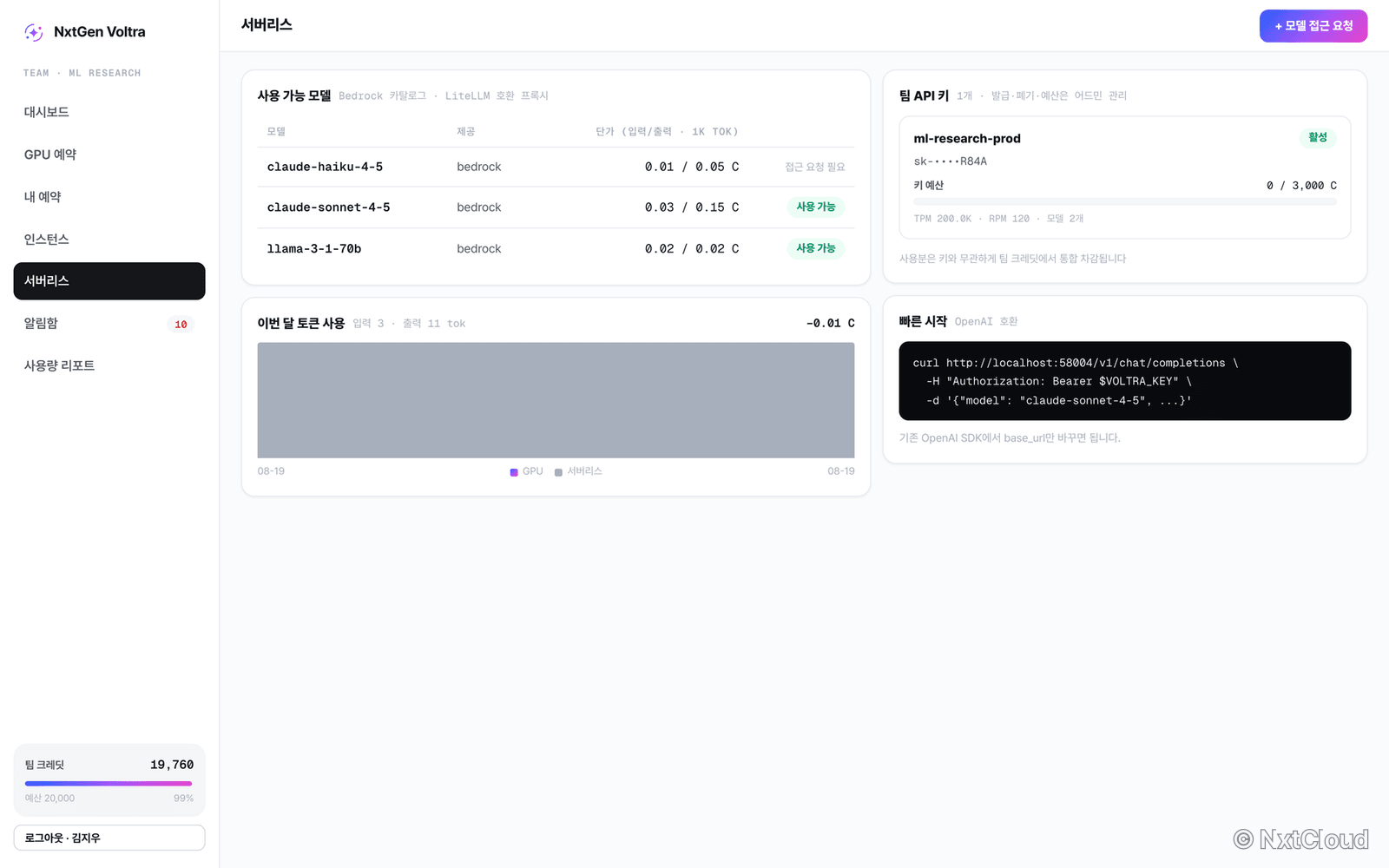The image size is (1389, 868).
Task: Click the 제공 column header
Action: (466, 132)
